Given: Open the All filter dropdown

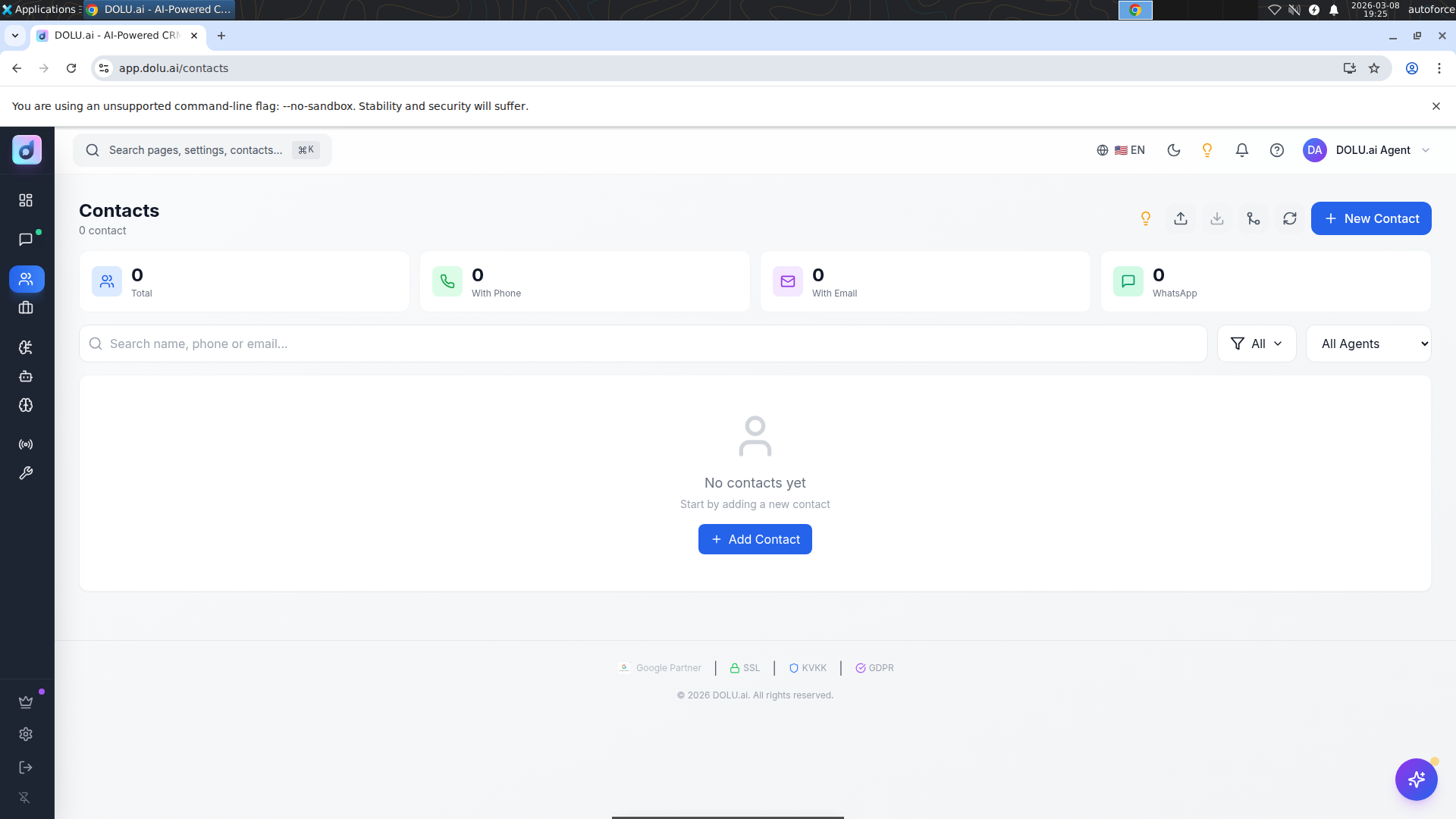Looking at the screenshot, I should pos(1257,344).
